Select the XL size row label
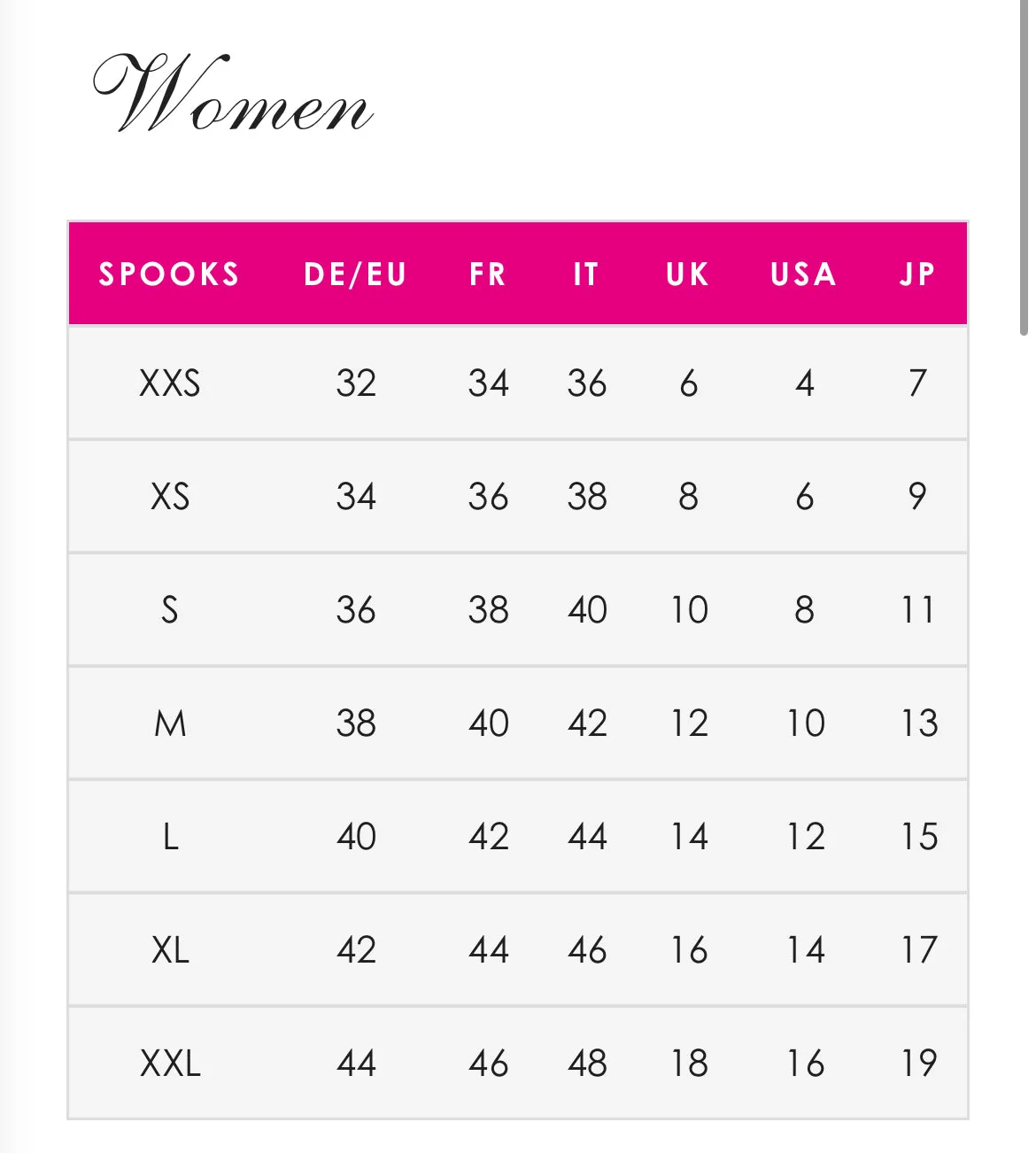This screenshot has height=1153, width=1036. click(x=170, y=950)
